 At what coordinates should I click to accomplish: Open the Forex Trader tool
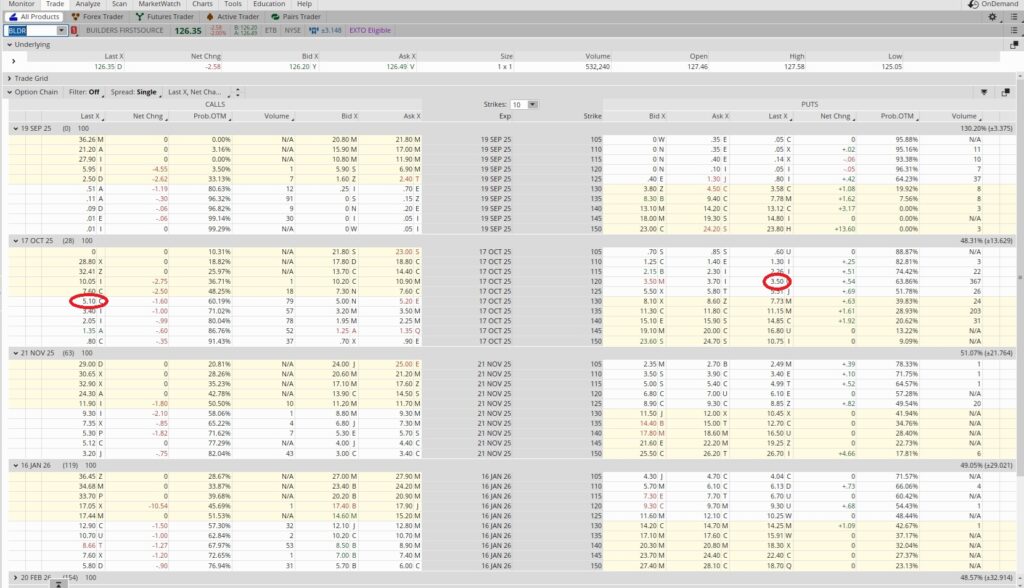(101, 17)
